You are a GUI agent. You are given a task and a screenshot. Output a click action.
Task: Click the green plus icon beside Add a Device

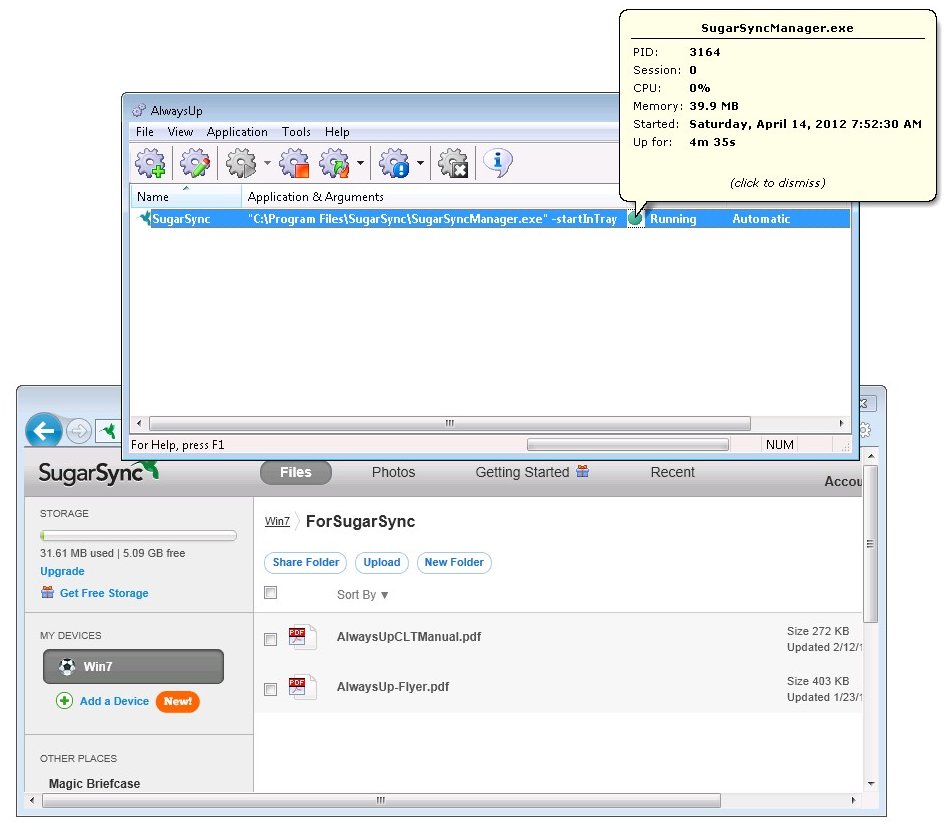click(x=64, y=701)
